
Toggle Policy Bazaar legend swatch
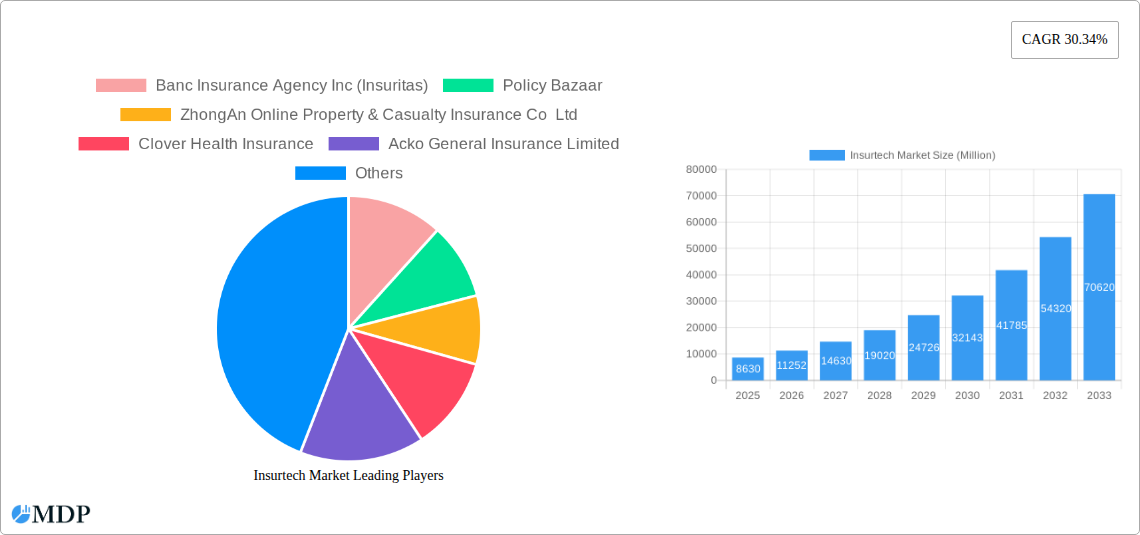click(468, 86)
